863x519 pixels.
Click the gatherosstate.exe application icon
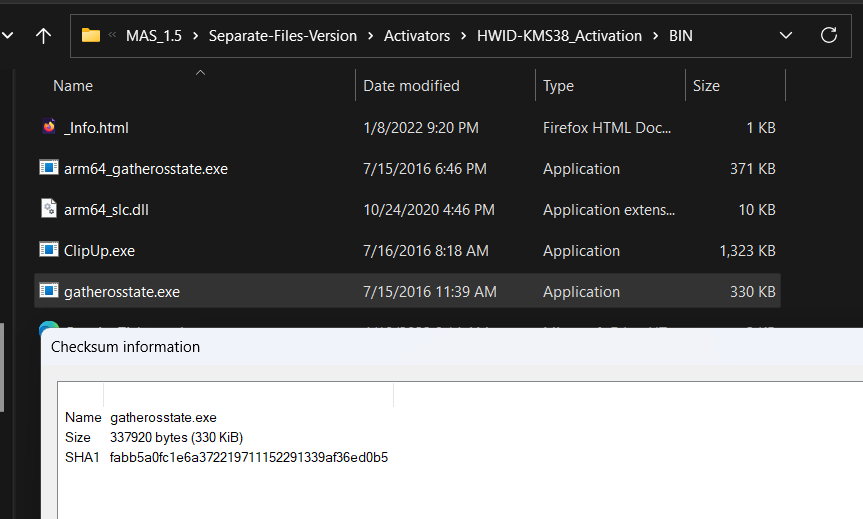click(49, 291)
